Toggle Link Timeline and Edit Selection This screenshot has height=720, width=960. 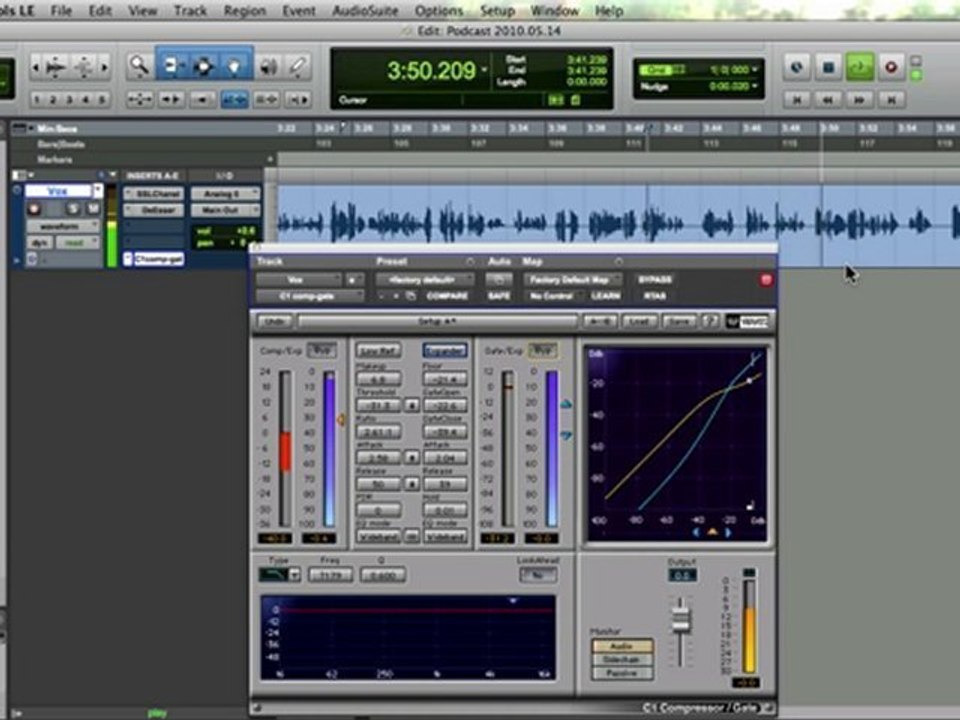pos(234,99)
